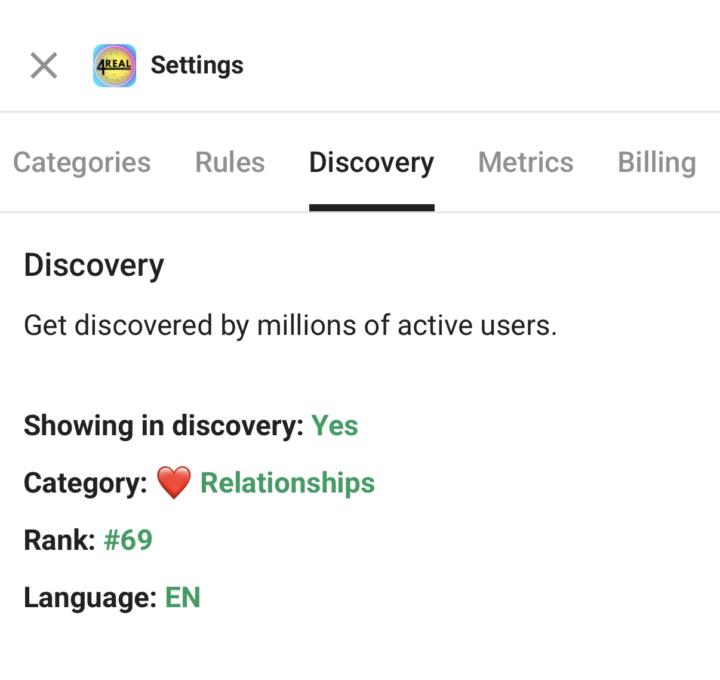Open the Rules tab

(230, 162)
